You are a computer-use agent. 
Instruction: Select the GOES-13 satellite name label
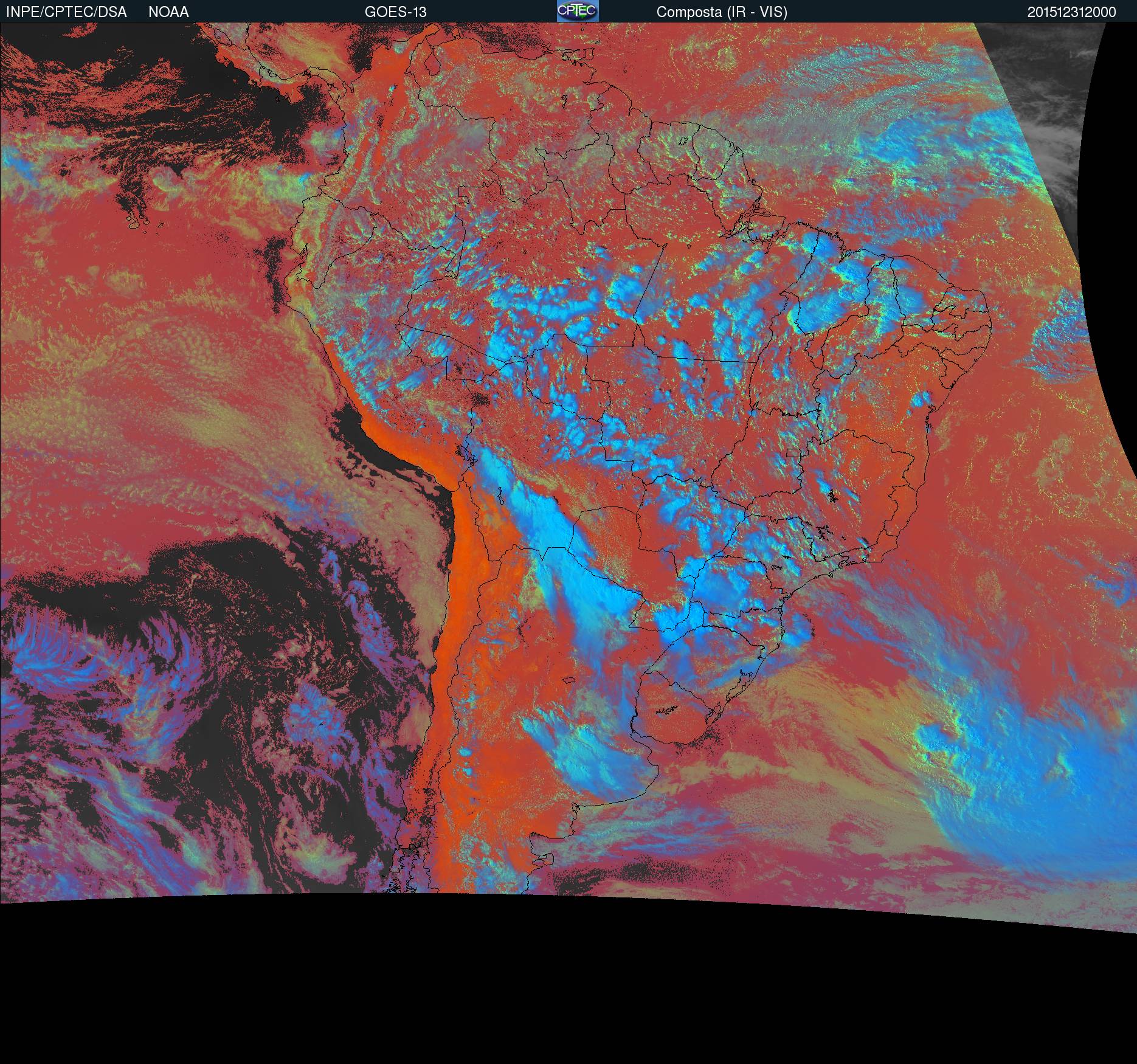[395, 12]
